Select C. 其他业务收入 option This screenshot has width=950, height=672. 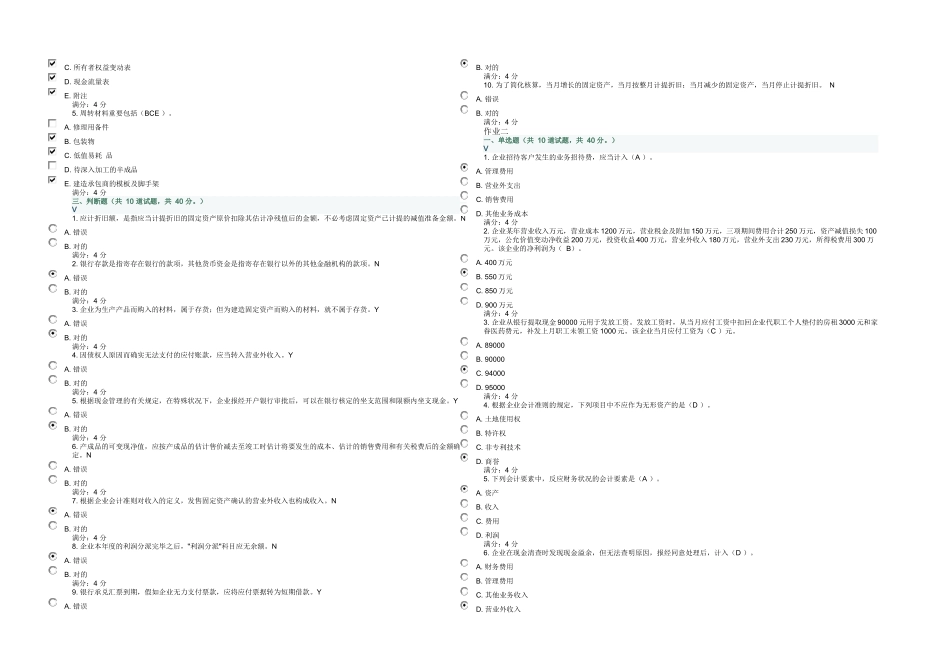click(464, 591)
